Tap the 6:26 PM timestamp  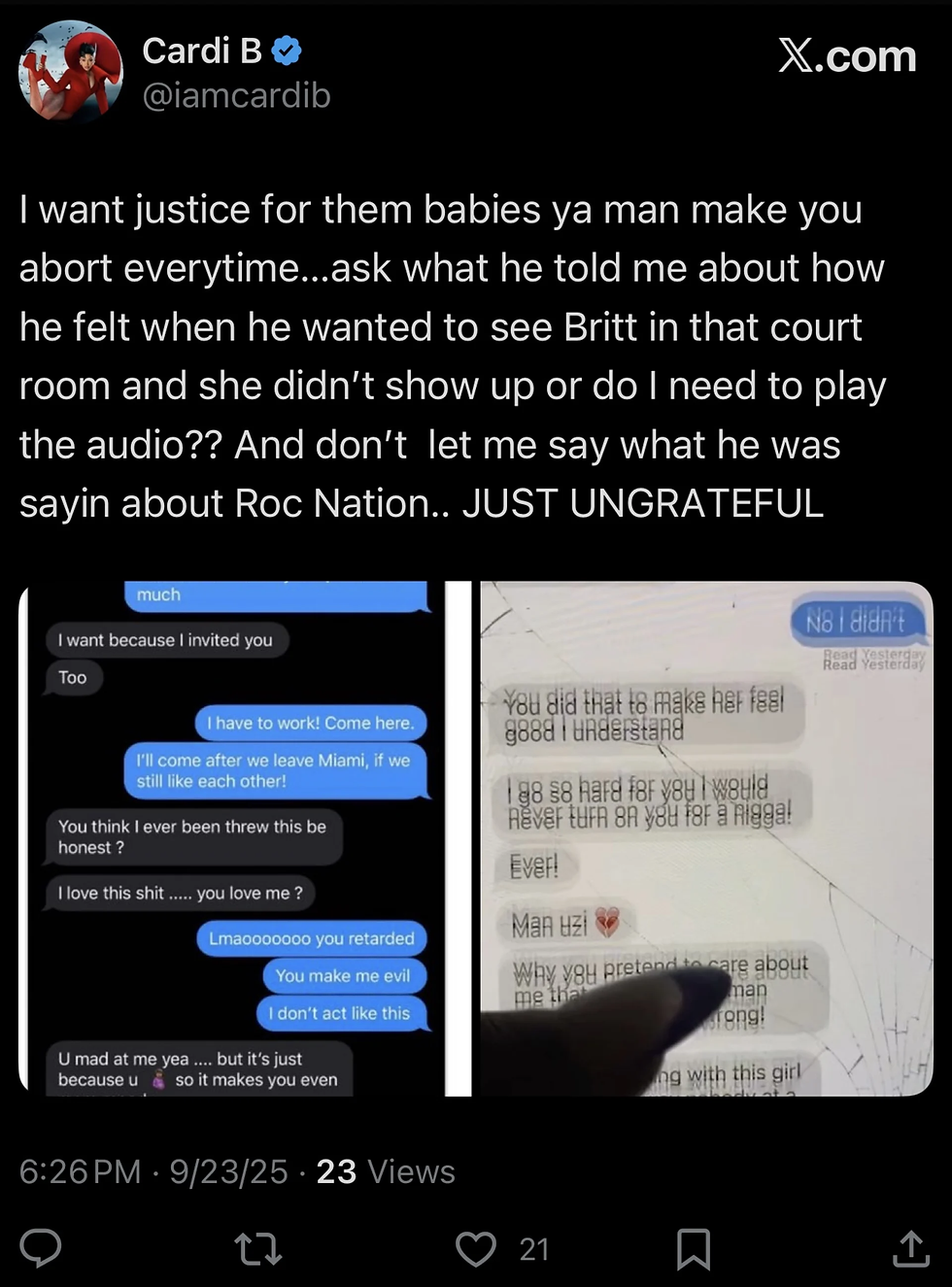pos(80,1171)
